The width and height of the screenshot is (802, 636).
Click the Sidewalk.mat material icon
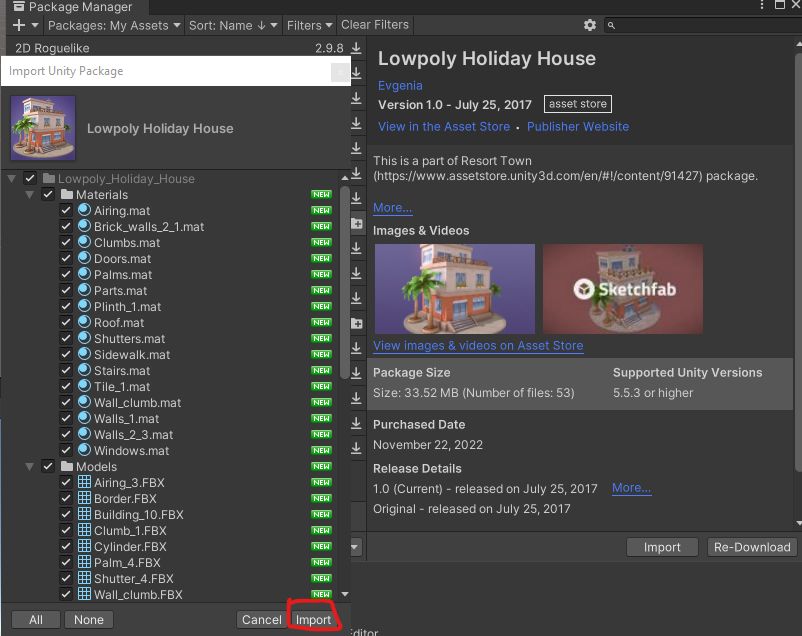tap(84, 354)
